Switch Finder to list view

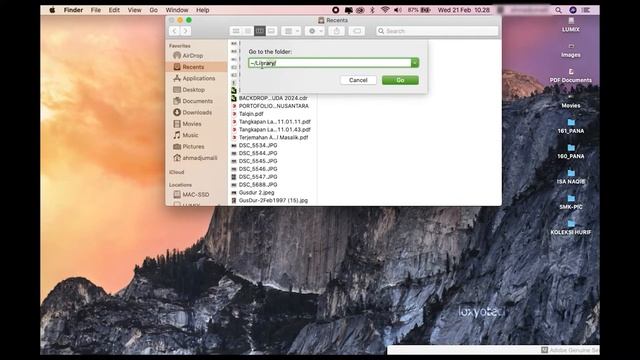(x=248, y=31)
